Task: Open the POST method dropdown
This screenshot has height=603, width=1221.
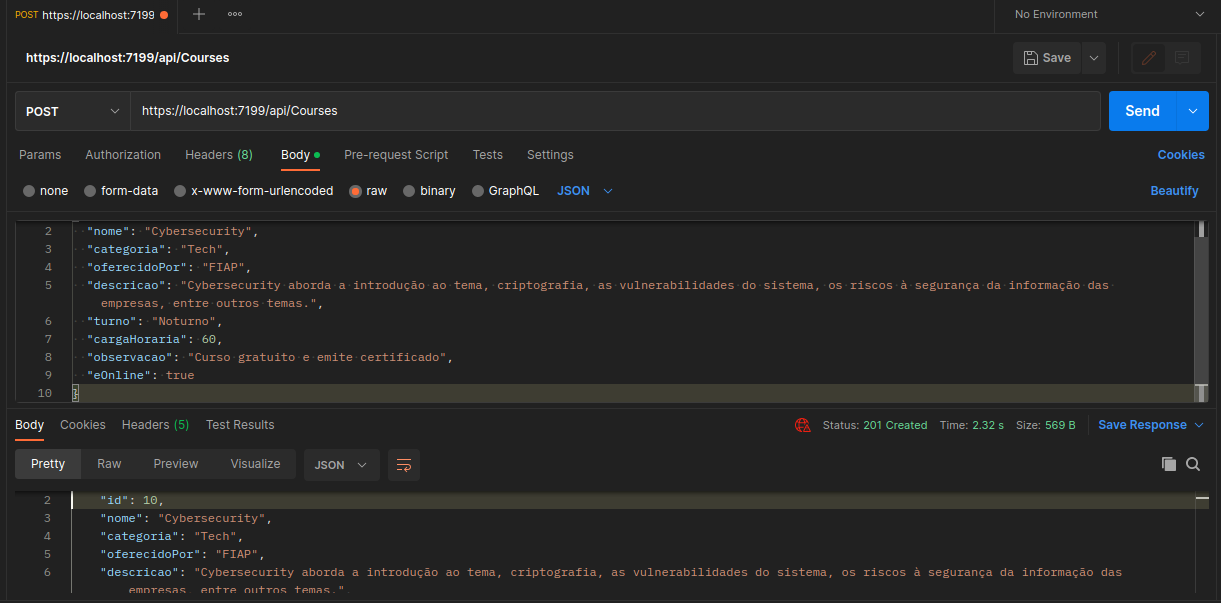Action: pos(73,111)
